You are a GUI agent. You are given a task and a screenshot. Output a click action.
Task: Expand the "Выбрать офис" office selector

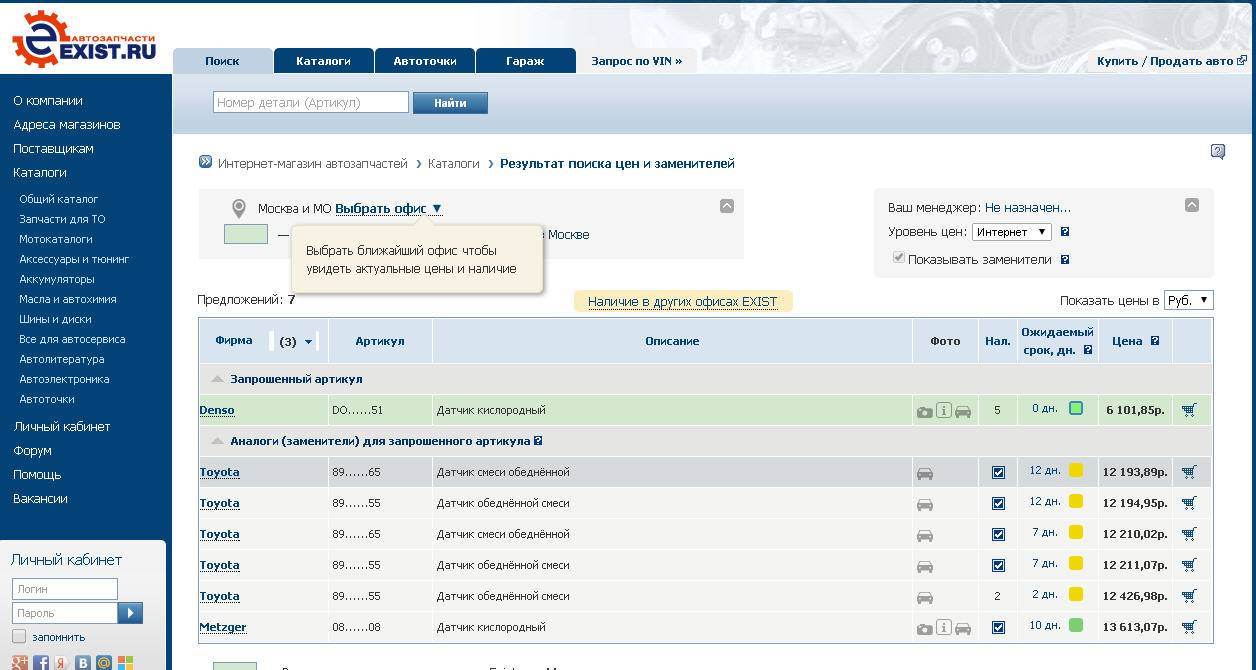[388, 209]
